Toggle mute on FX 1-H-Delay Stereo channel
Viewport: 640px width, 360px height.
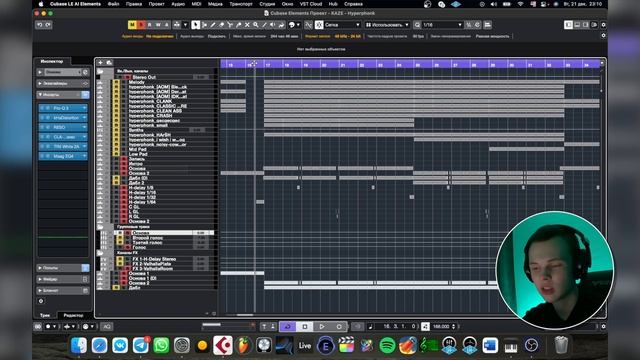120,259
